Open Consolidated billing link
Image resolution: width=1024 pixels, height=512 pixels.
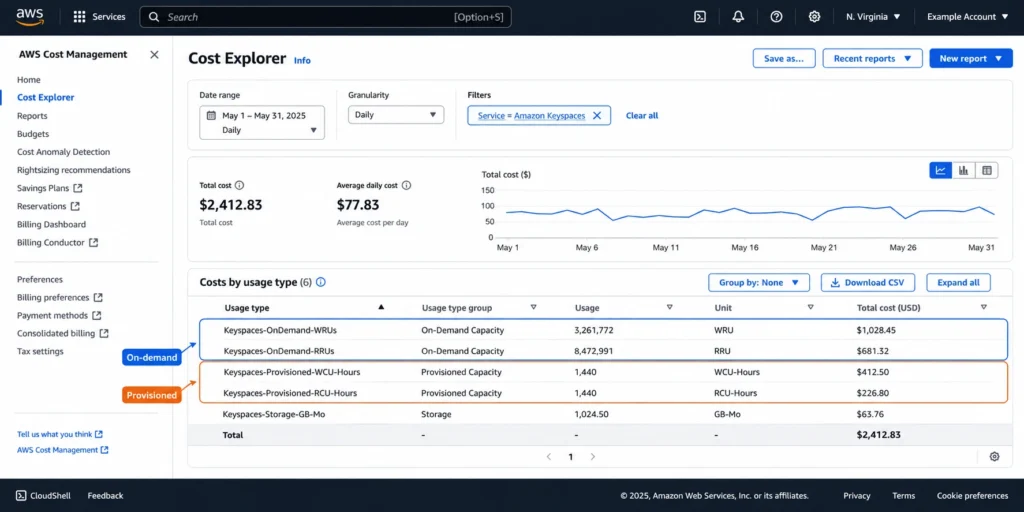[63, 333]
